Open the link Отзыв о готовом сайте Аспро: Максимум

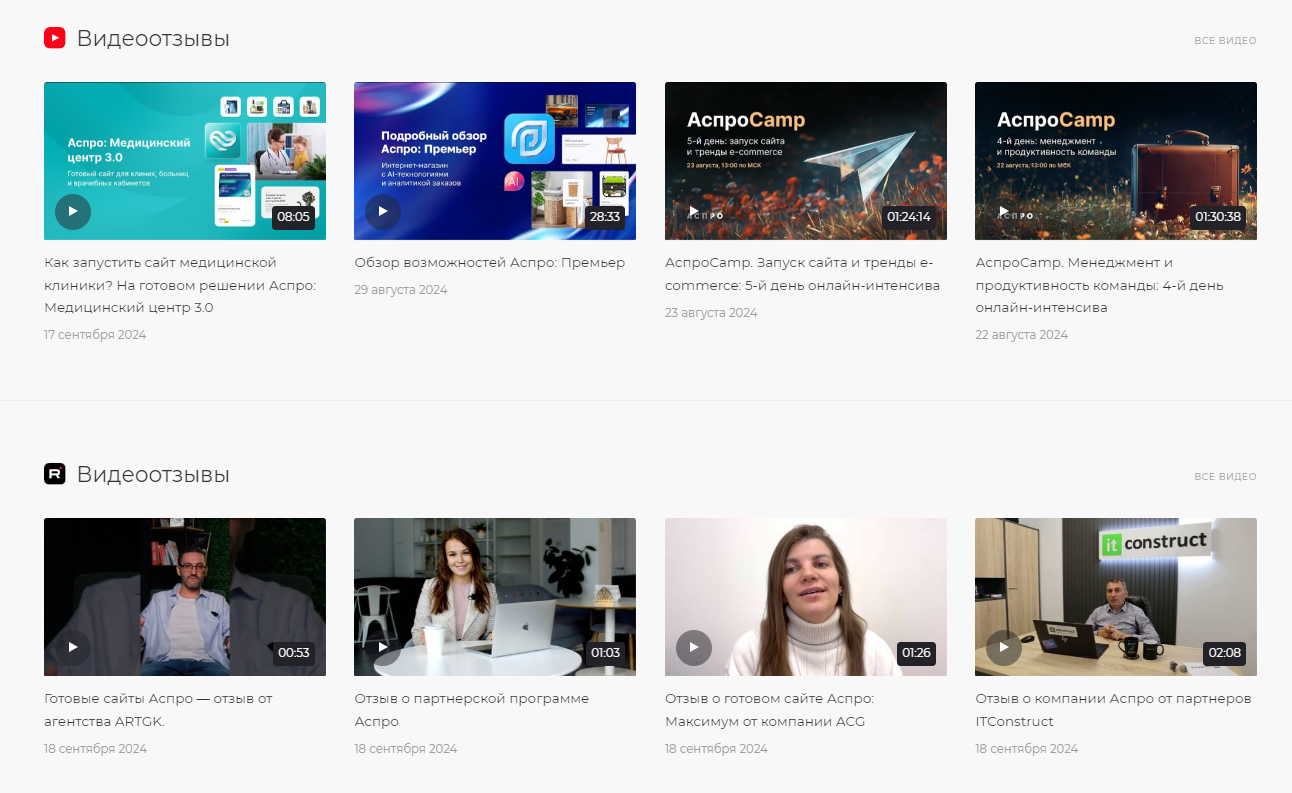tap(769, 710)
